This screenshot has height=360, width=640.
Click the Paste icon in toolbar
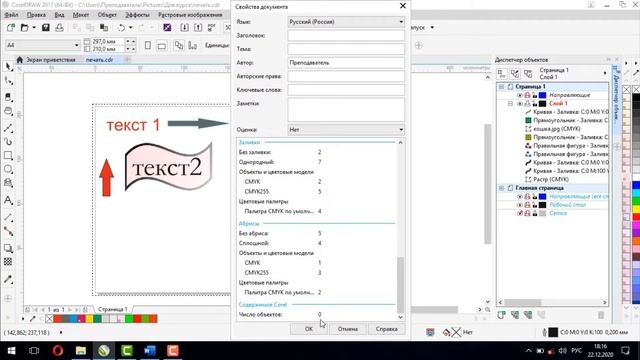104,28
